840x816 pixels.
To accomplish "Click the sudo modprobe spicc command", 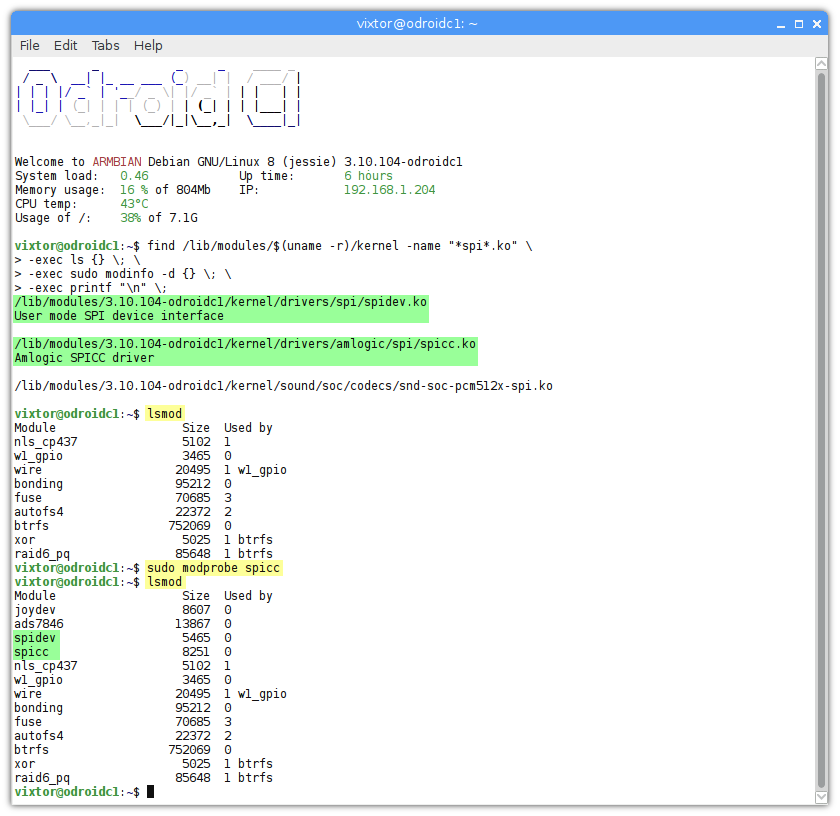I will (x=213, y=567).
